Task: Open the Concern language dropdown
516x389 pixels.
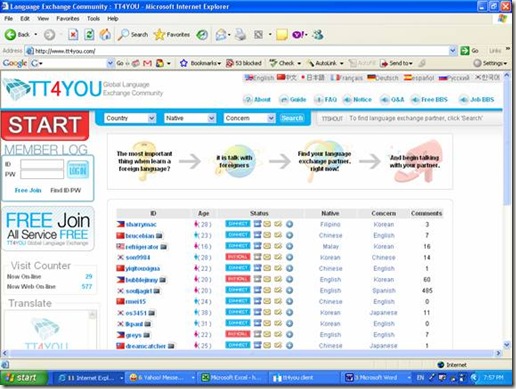Action: click(249, 118)
